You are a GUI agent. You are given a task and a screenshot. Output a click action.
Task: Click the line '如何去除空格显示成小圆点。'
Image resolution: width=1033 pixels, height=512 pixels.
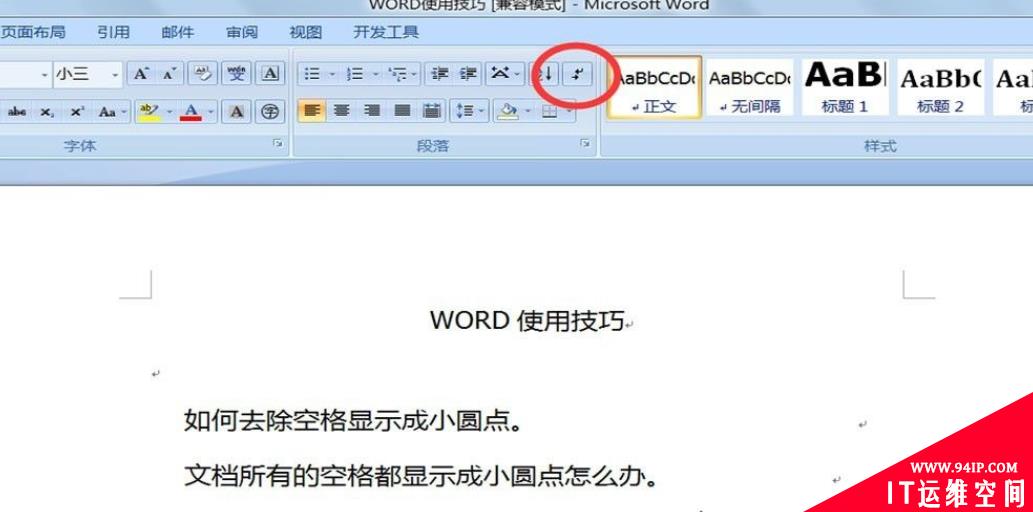tap(353, 420)
